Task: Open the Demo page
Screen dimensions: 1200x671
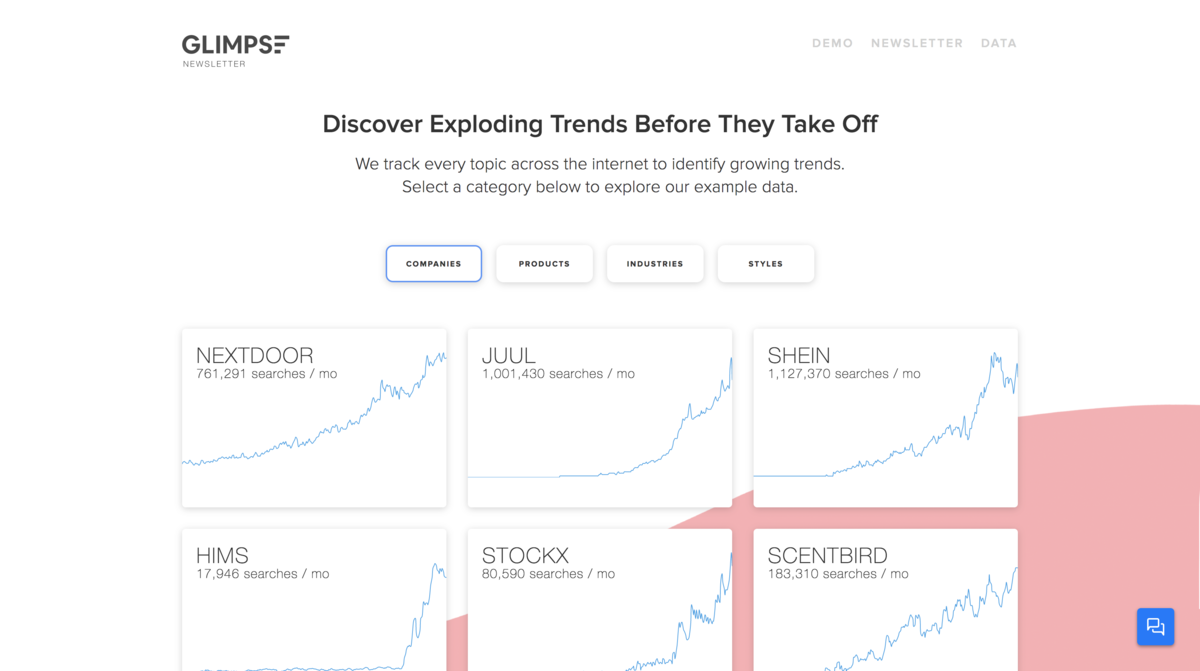Action: point(832,43)
